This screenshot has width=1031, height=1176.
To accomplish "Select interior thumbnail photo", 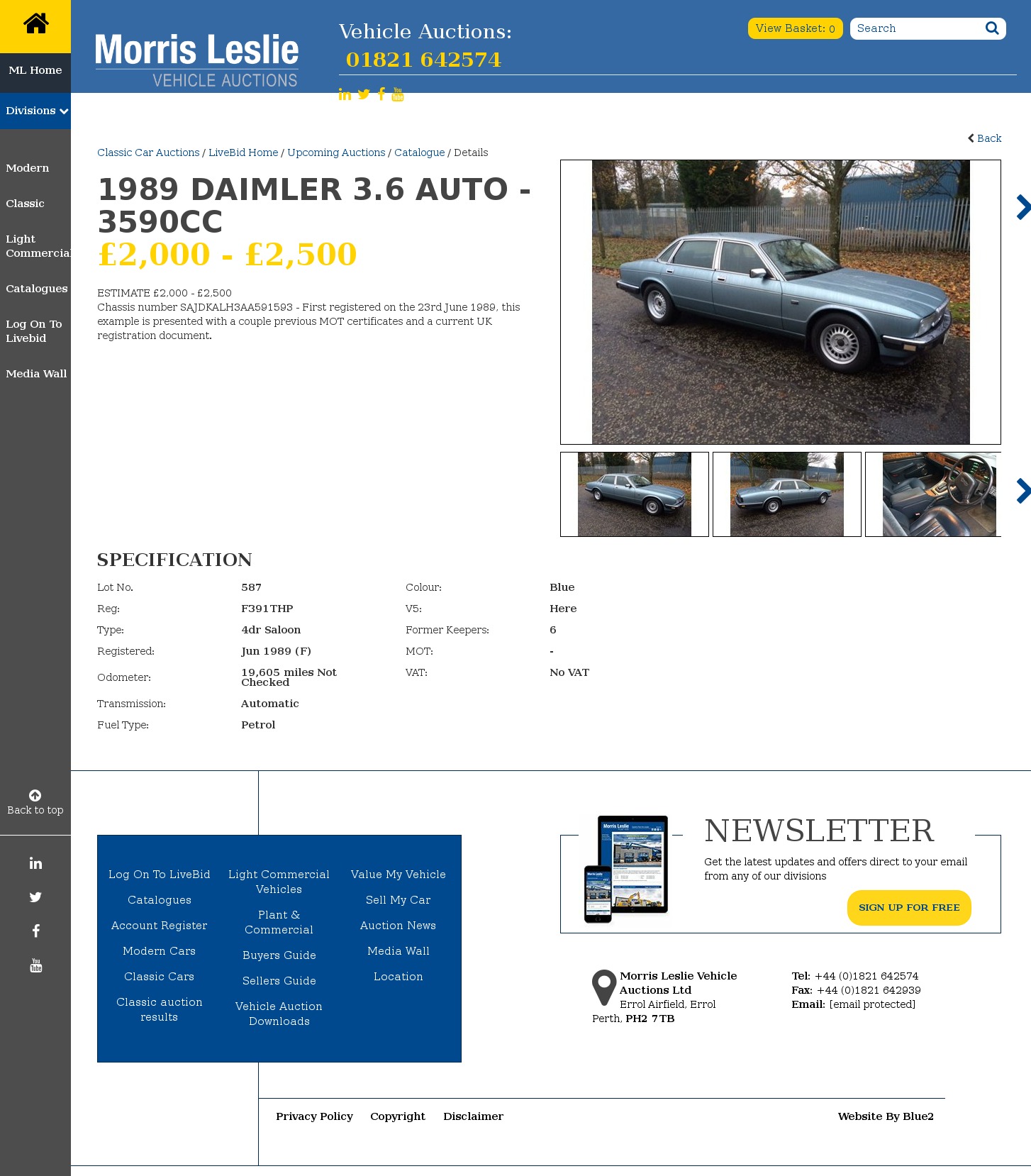I will [934, 494].
